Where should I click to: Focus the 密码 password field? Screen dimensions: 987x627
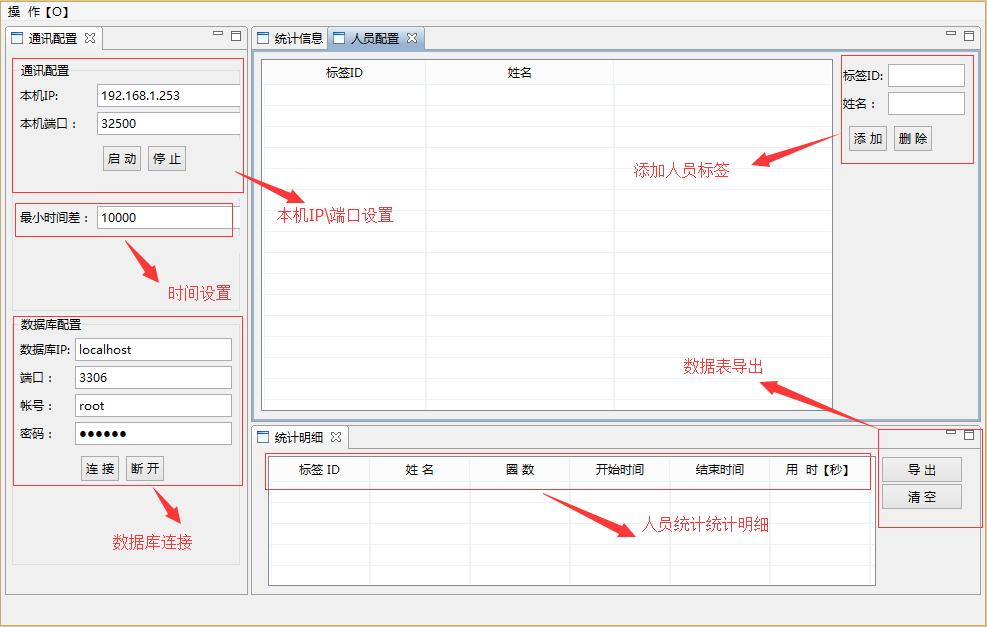(154, 434)
